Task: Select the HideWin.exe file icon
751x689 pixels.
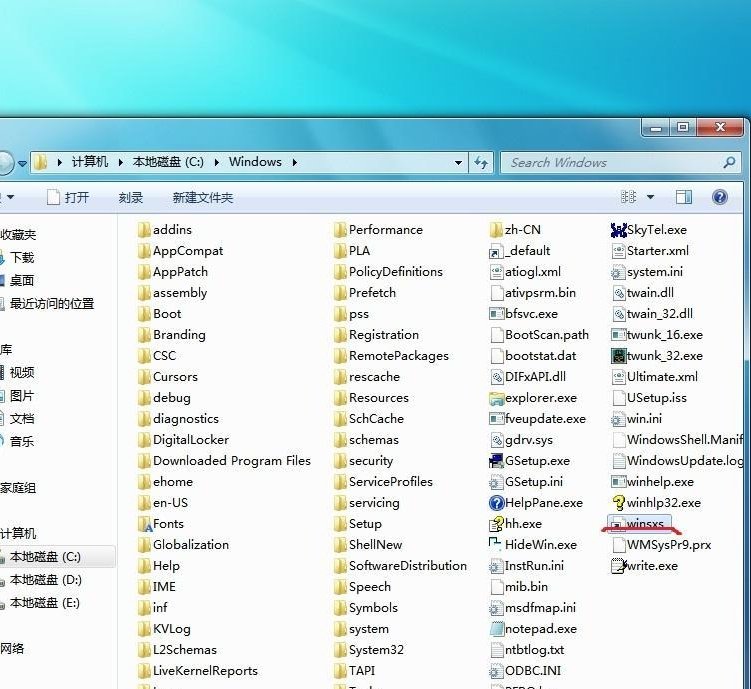Action: [x=495, y=544]
